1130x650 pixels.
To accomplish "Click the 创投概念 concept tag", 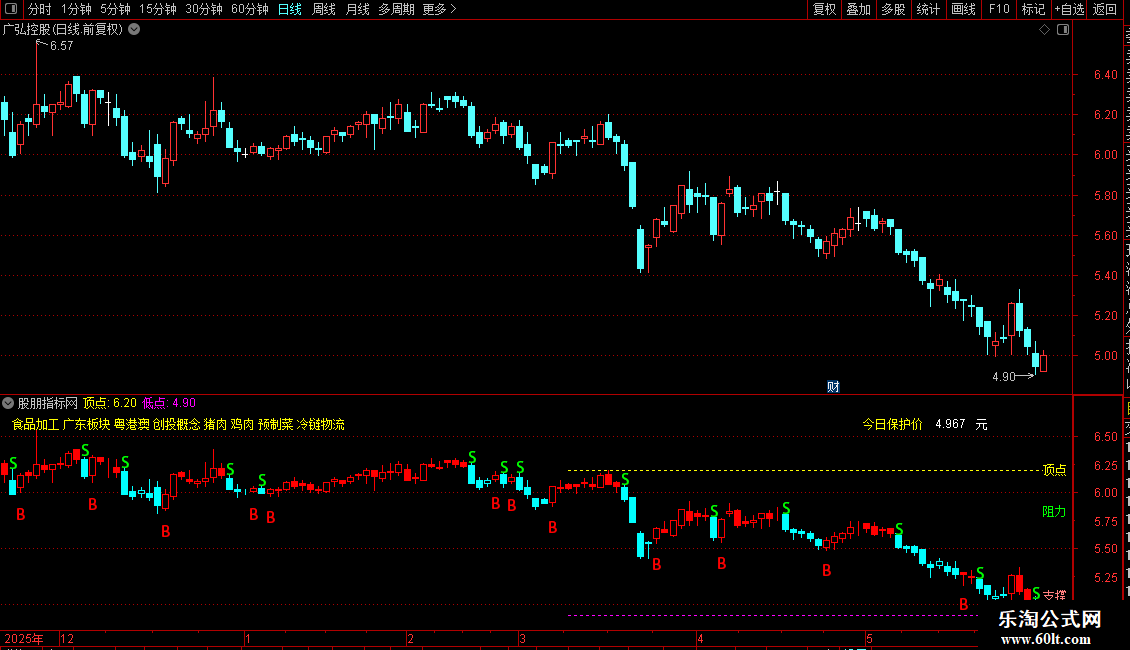I will coord(177,424).
